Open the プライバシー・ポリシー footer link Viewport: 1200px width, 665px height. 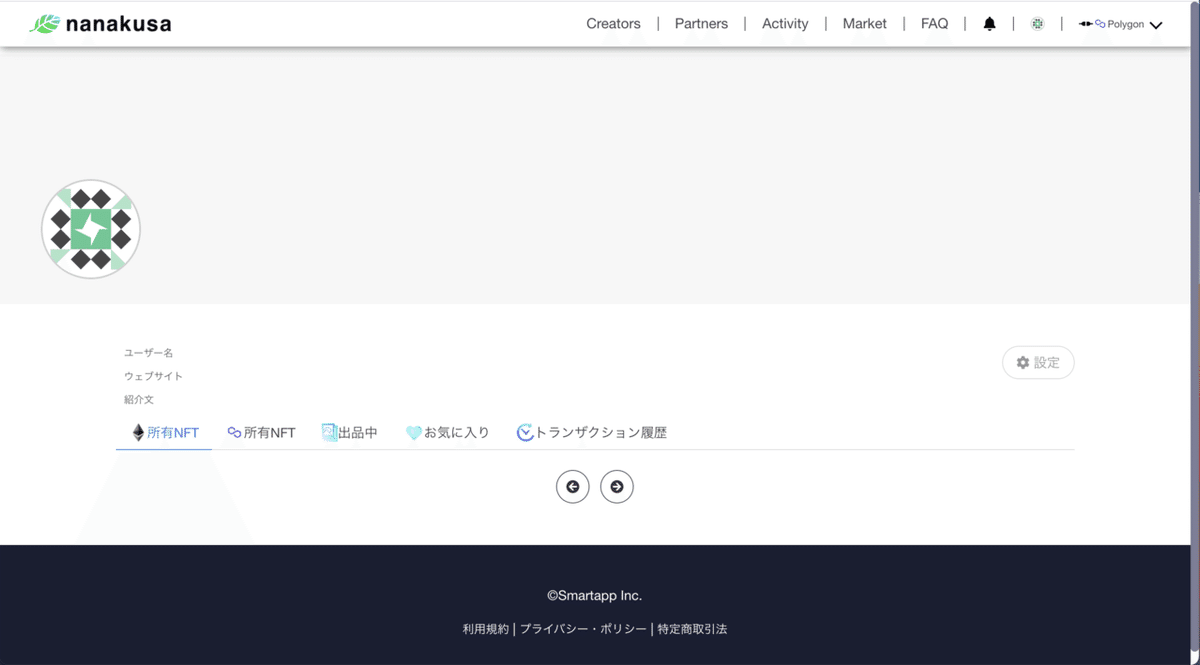[x=582, y=628]
